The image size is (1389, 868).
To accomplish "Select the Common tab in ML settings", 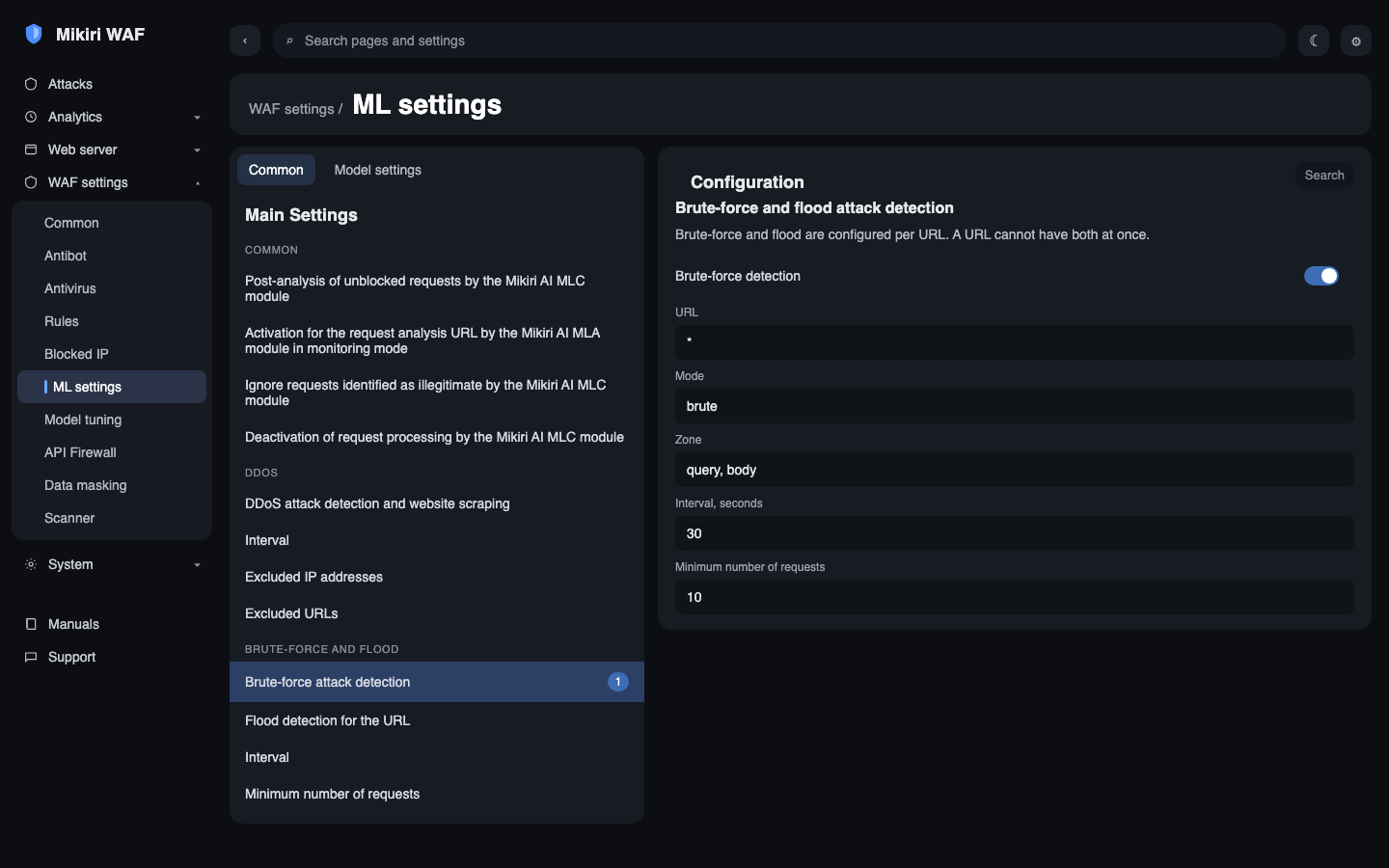I will point(276,170).
